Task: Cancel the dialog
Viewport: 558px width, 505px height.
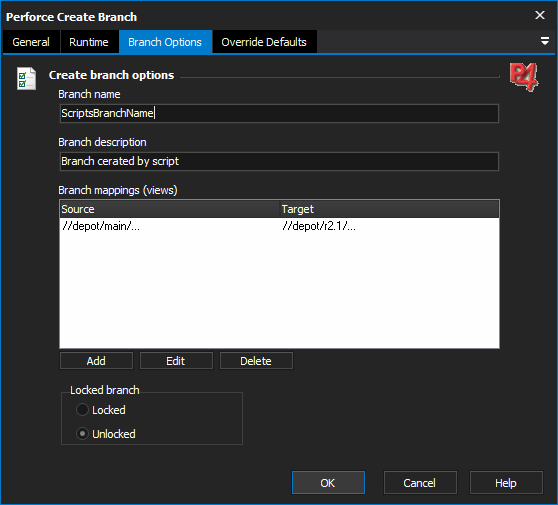Action: pyautogui.click(x=420, y=483)
